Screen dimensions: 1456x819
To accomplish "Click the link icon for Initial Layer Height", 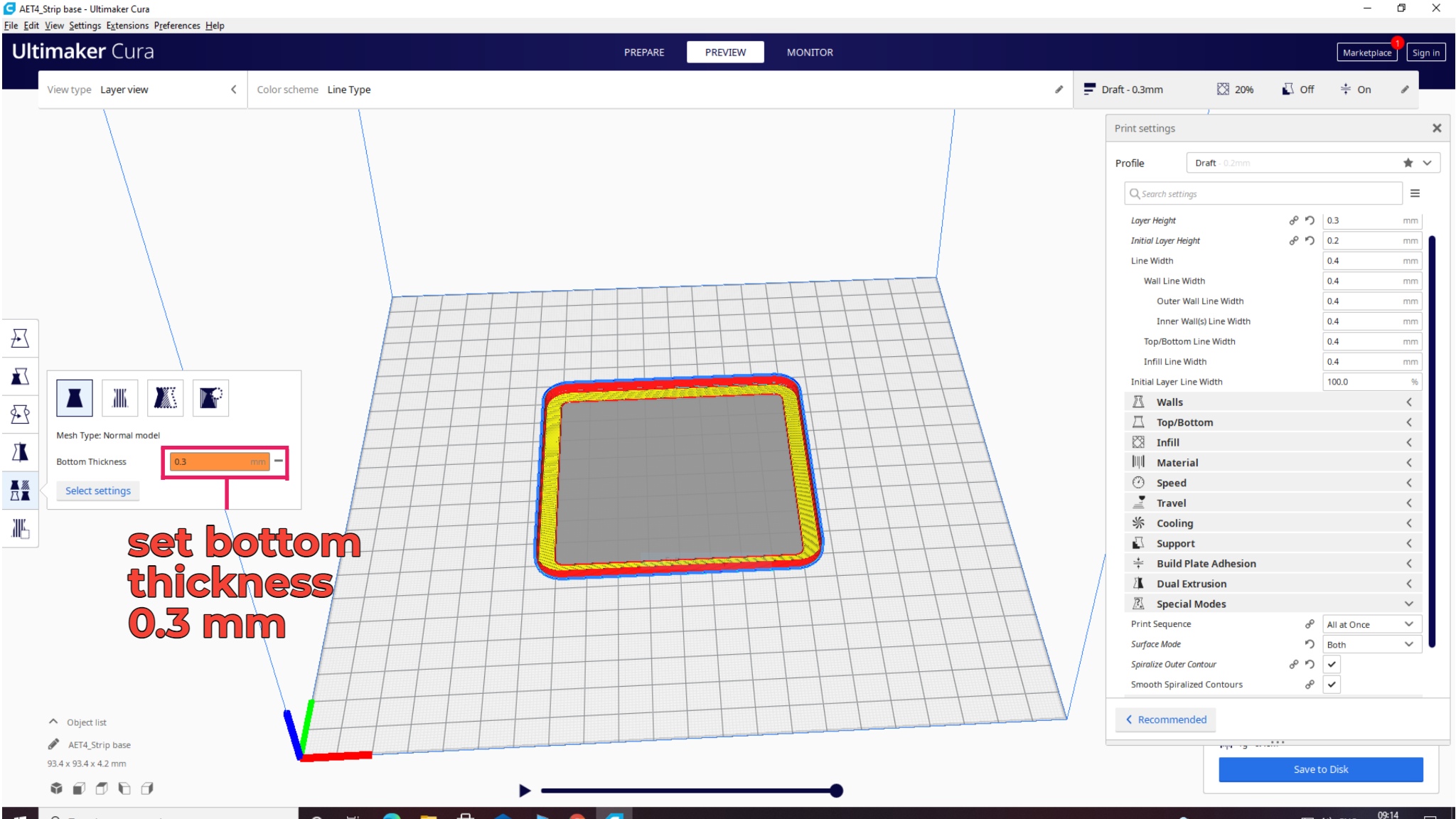I will tap(1294, 240).
